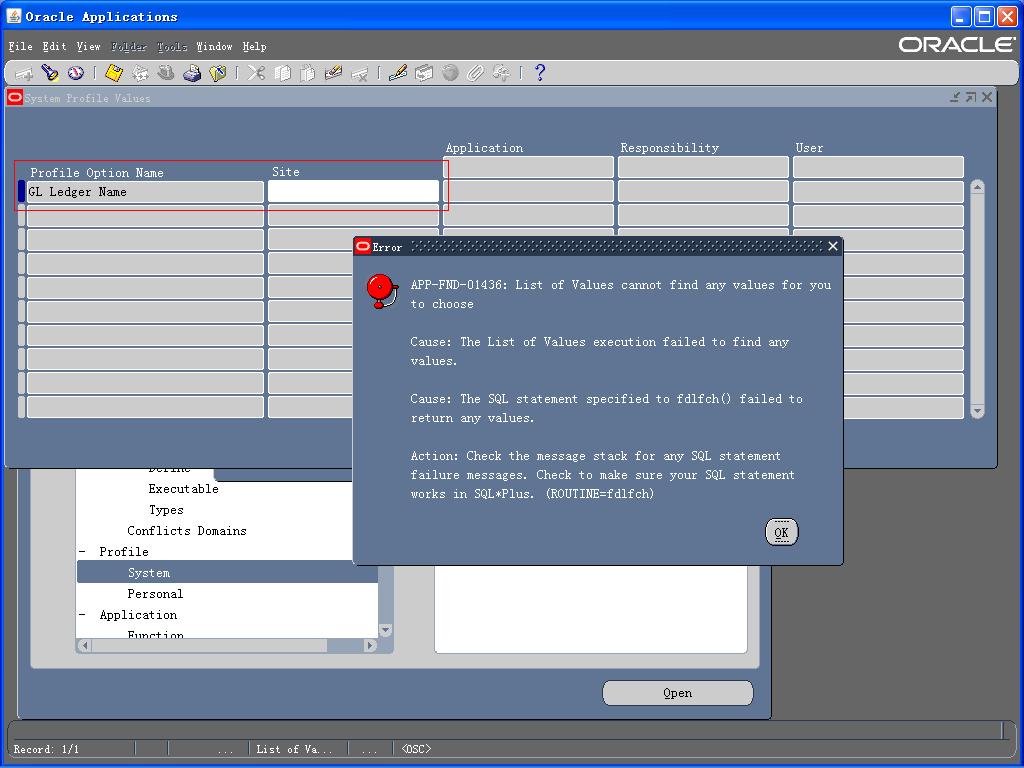Close the System Profile Values window
Screen dimensions: 1024x768
click(987, 97)
